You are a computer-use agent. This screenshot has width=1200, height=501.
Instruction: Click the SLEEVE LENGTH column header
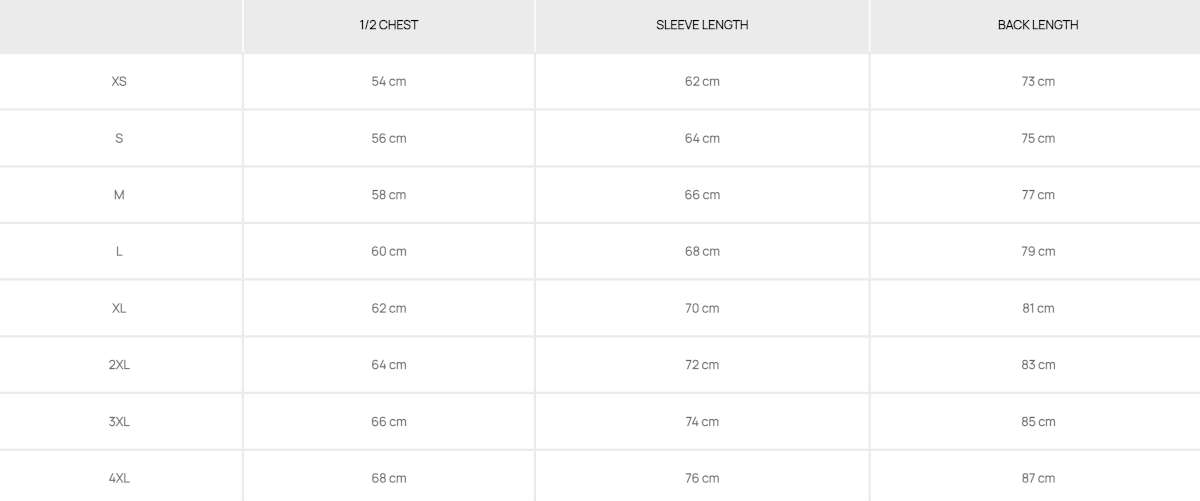[702, 25]
